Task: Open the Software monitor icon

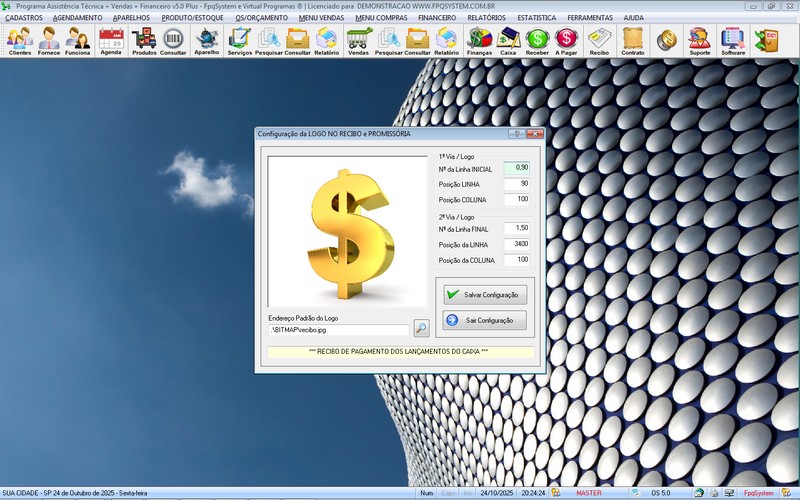Action: click(733, 41)
